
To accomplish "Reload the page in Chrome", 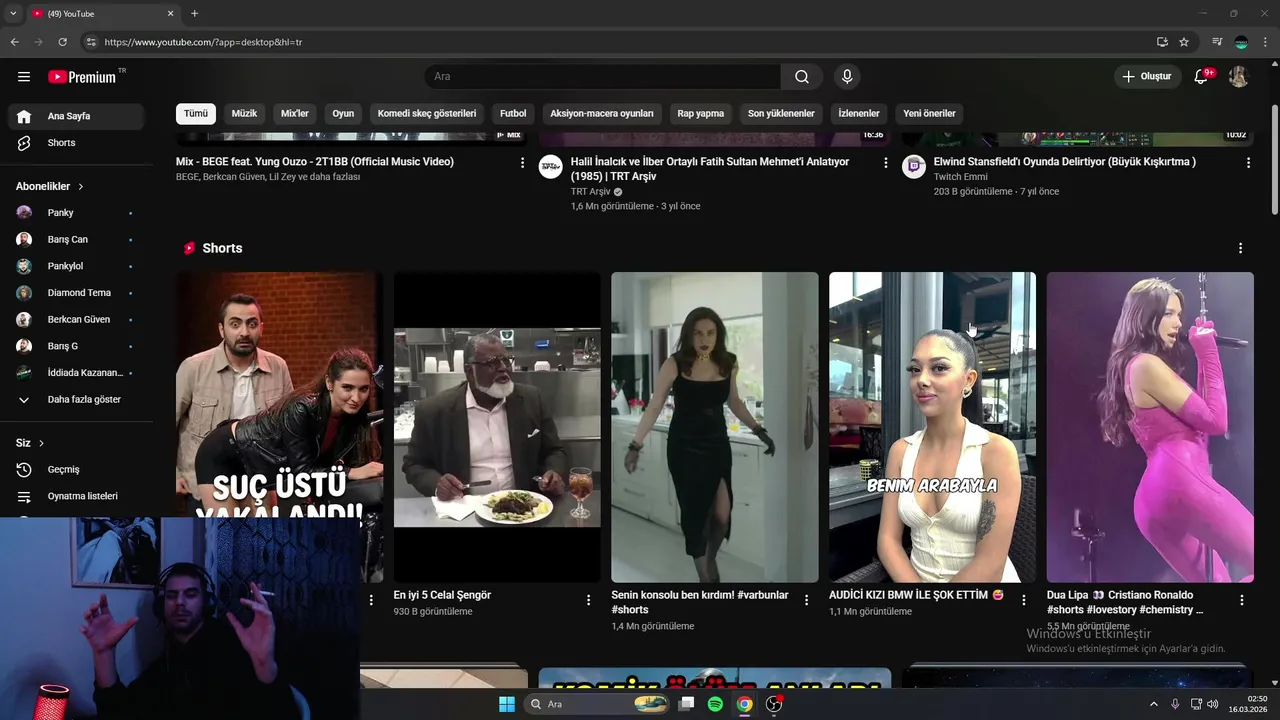I will coord(62,42).
